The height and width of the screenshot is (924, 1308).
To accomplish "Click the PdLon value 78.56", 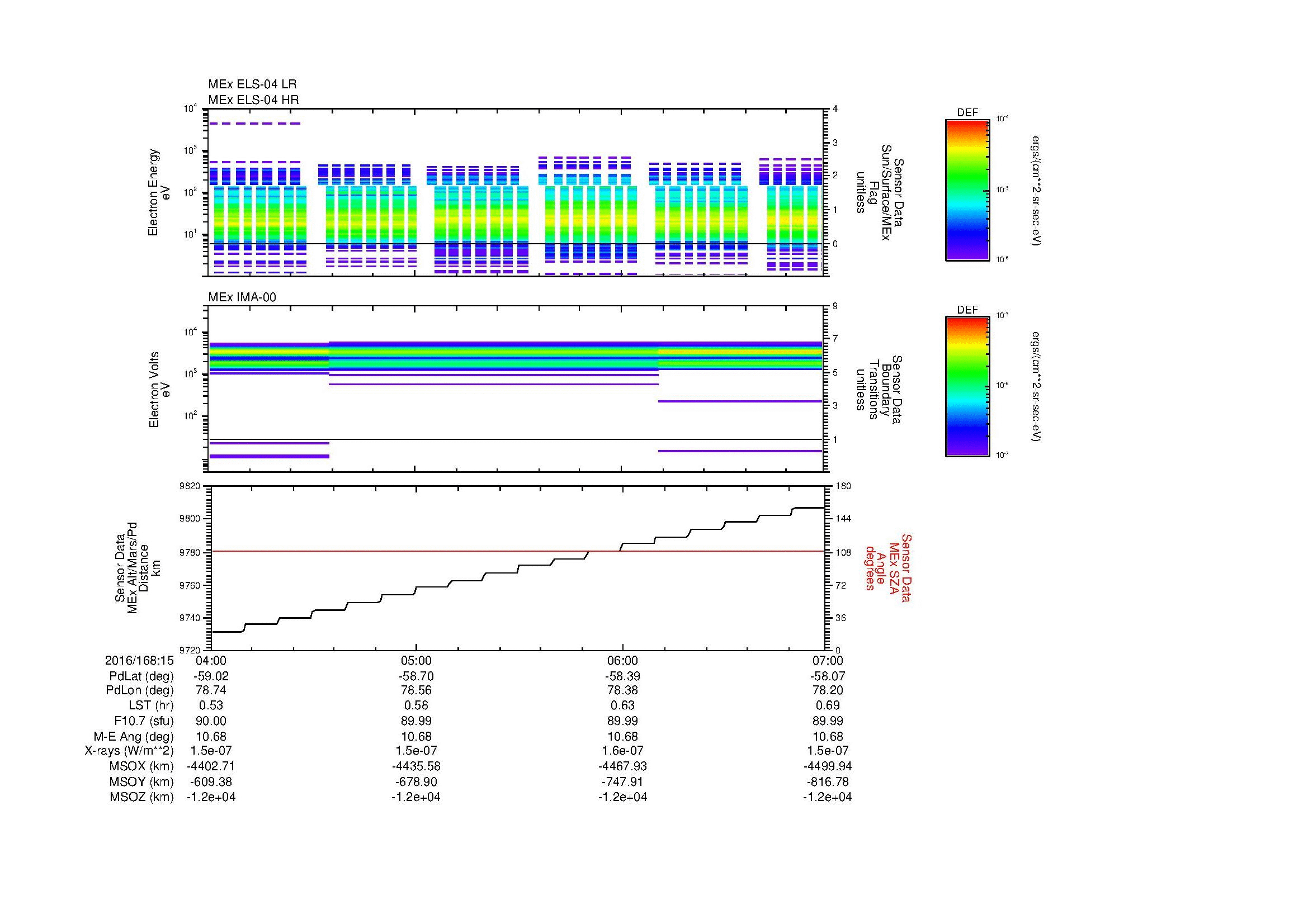I will tap(417, 690).
